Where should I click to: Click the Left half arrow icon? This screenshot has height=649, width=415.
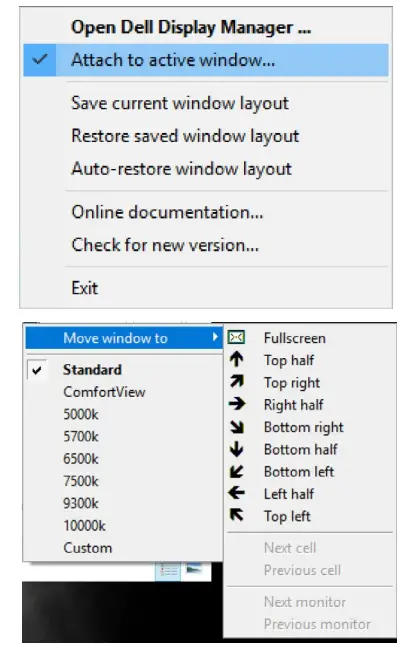(236, 493)
